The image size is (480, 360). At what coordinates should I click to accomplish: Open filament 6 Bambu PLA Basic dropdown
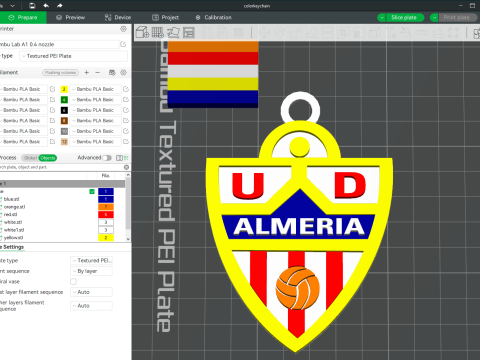[95, 110]
